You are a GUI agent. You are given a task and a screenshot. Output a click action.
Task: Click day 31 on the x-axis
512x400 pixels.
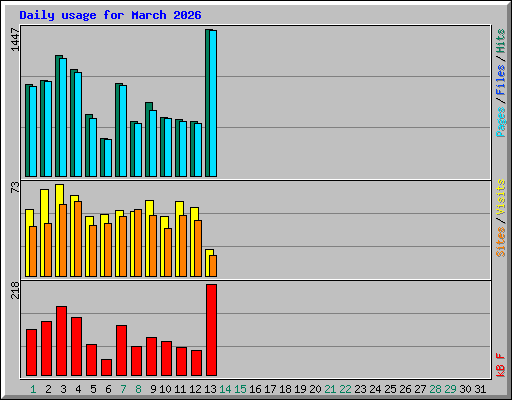click(x=480, y=389)
